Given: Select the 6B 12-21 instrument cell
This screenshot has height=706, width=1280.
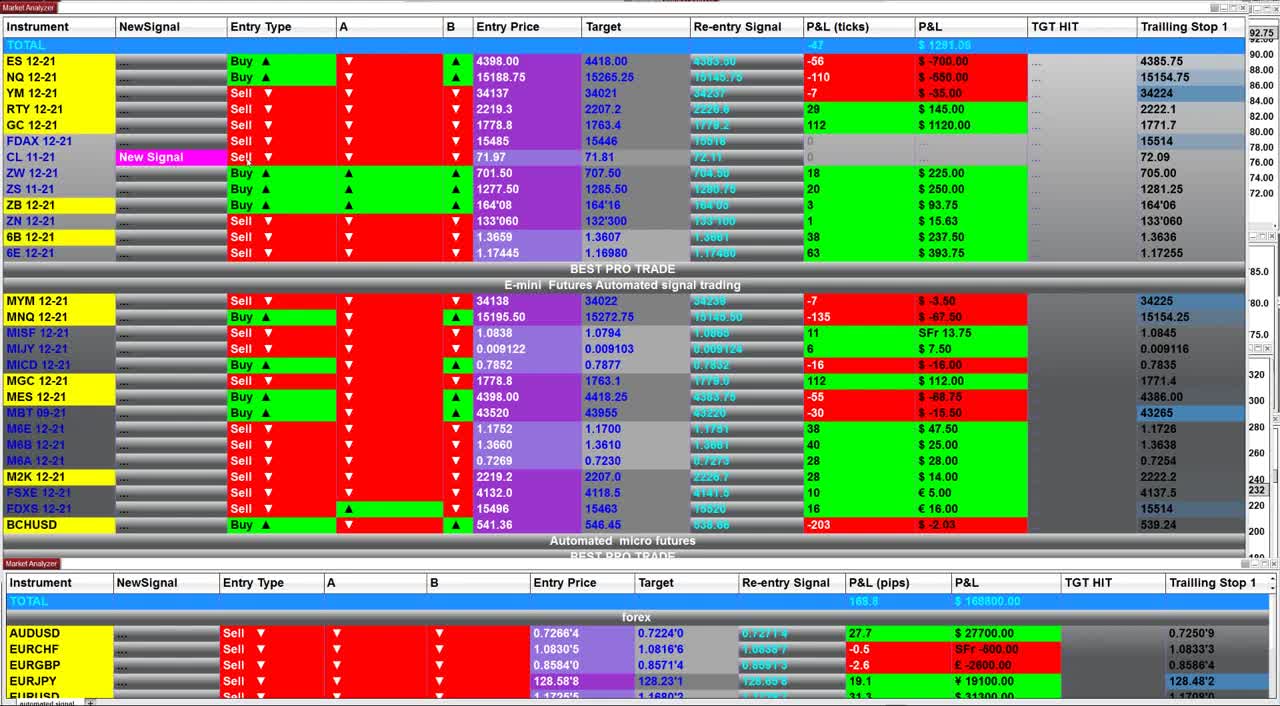Looking at the screenshot, I should pyautogui.click(x=60, y=237).
